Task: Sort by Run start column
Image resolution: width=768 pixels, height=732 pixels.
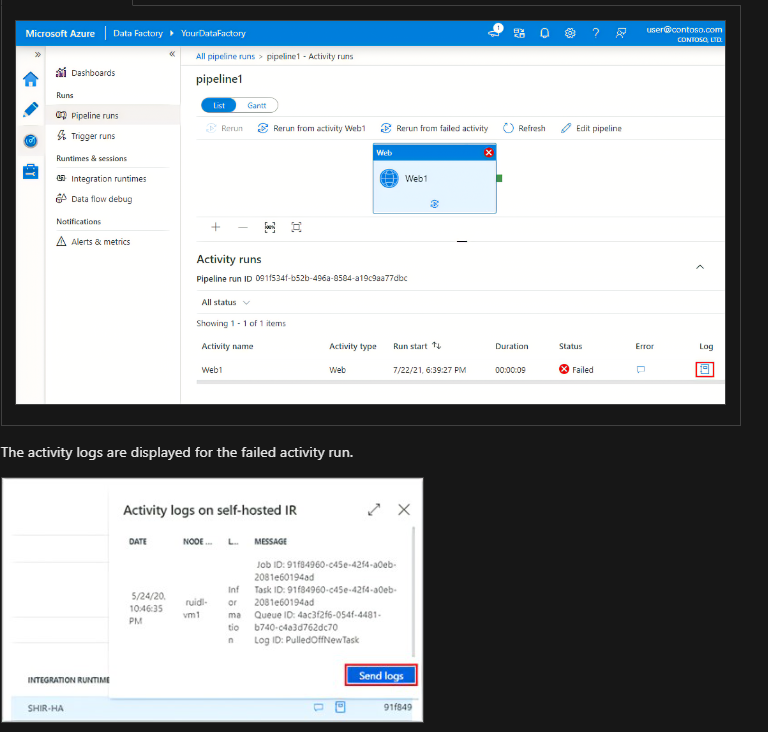Action: pyautogui.click(x=417, y=346)
